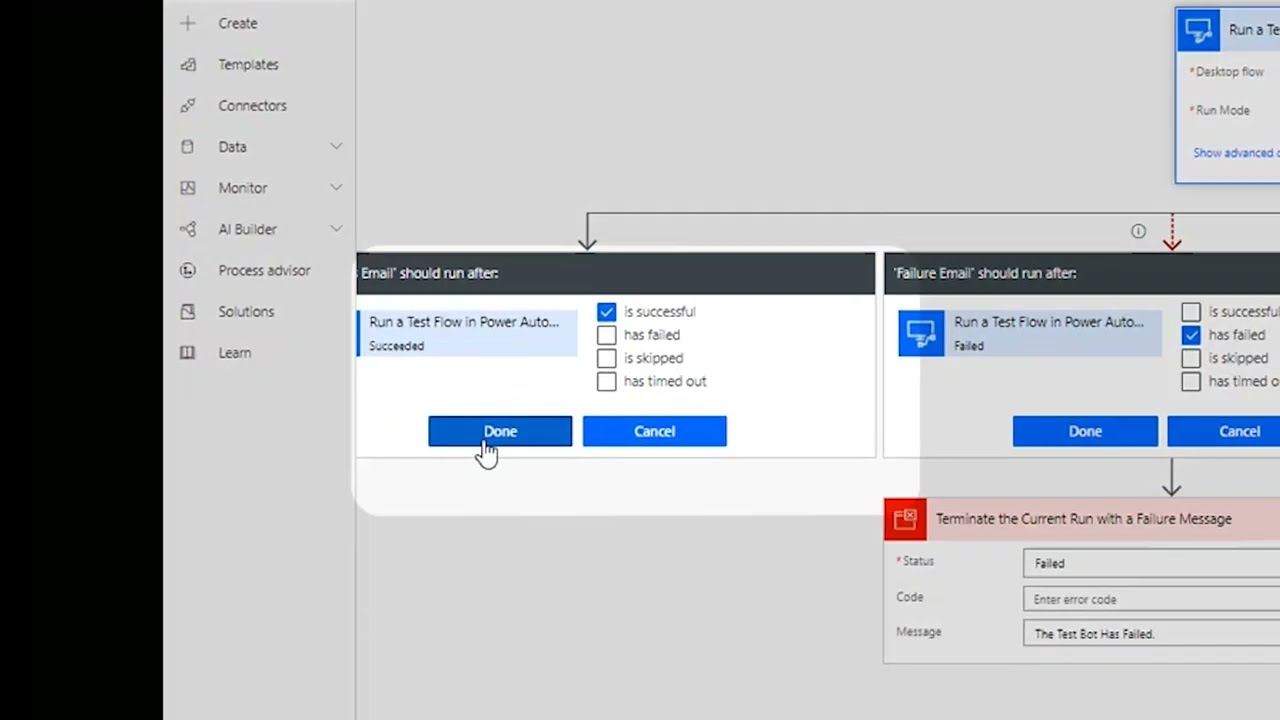Screen dimensions: 1280x720
Task: Click Cancel in the left run-after panel
Action: 655,431
